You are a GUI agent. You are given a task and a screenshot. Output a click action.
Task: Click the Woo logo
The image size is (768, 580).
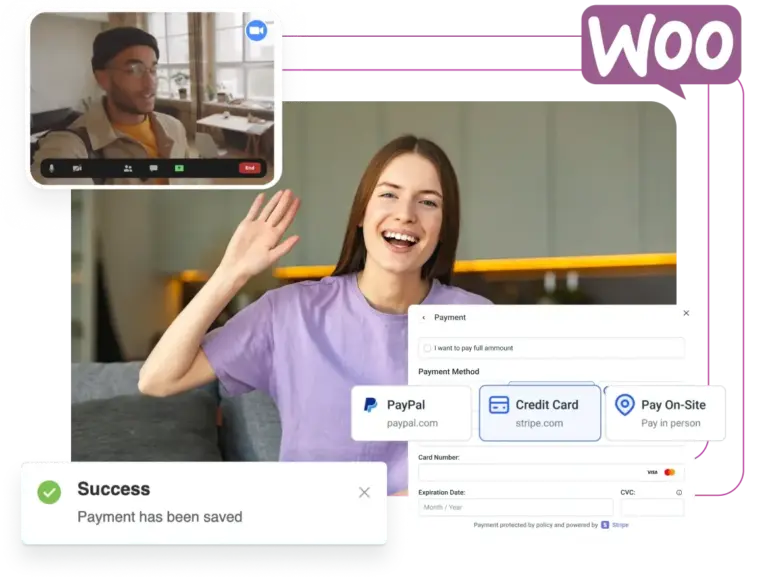661,49
